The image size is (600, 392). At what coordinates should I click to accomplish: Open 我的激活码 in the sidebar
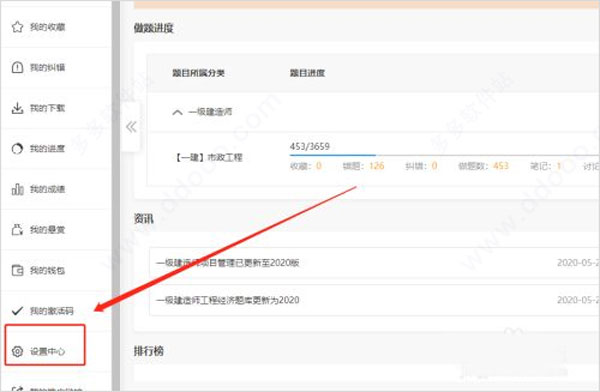tap(52, 311)
